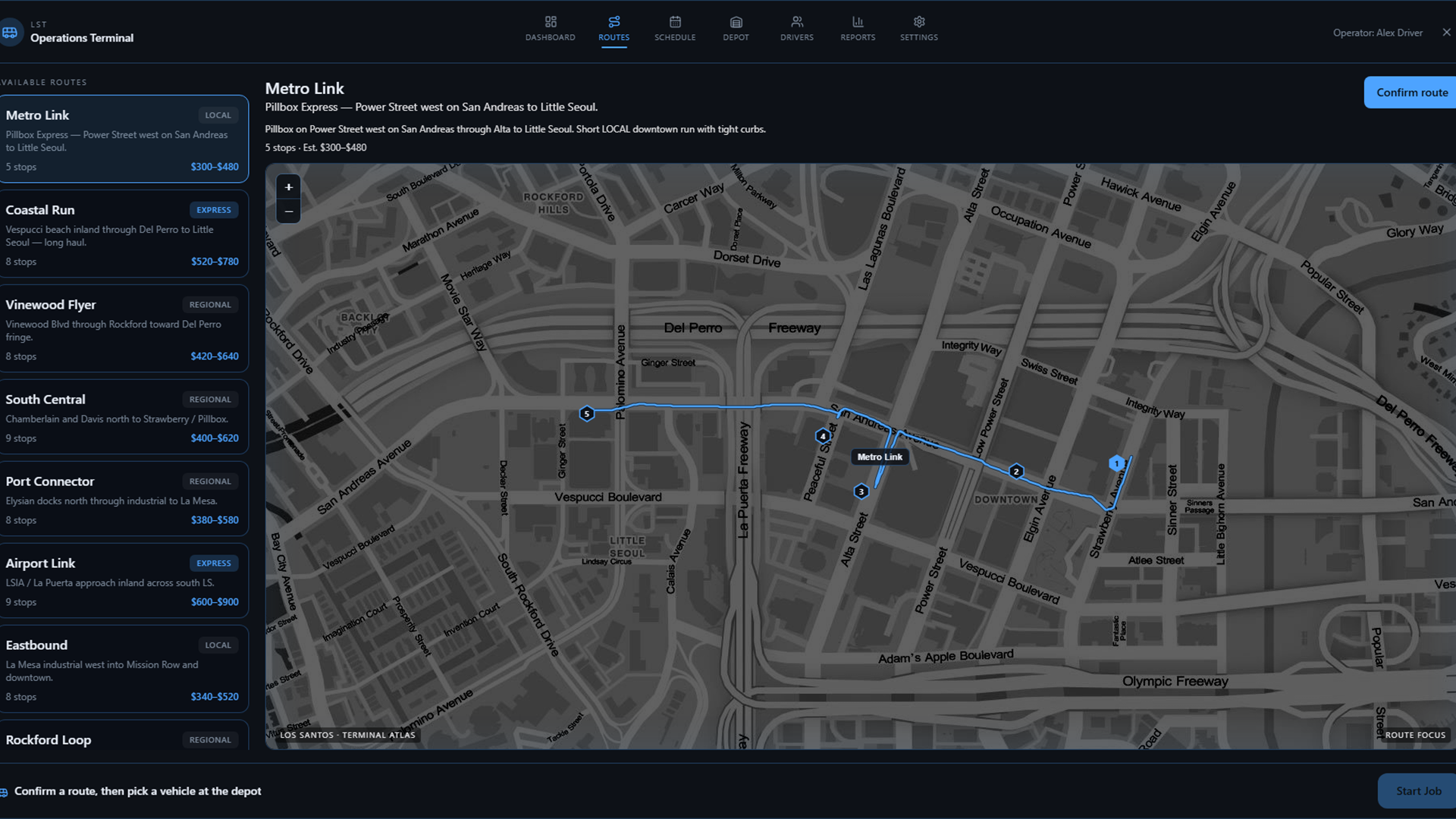Open the Dashboard icon in top navigation
The image size is (1456, 819).
tap(551, 22)
